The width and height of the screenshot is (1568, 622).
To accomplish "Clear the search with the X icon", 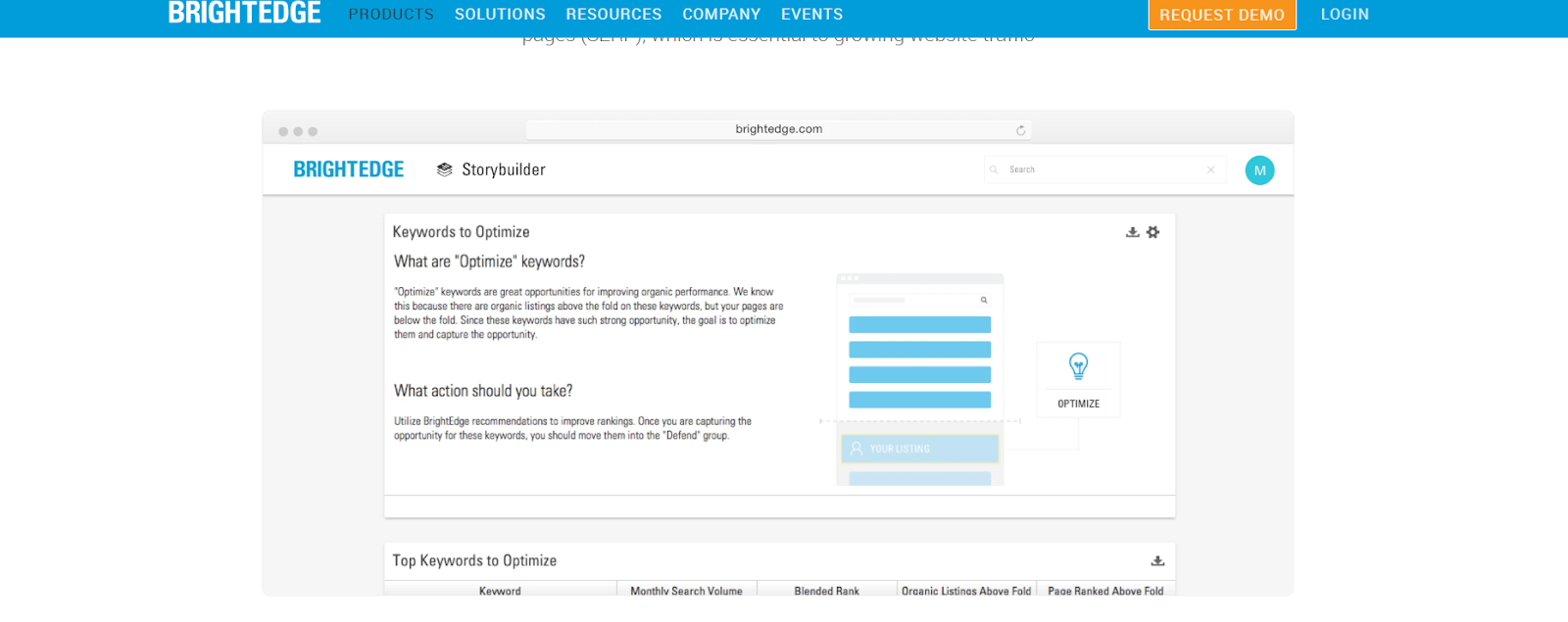I will tap(1210, 169).
